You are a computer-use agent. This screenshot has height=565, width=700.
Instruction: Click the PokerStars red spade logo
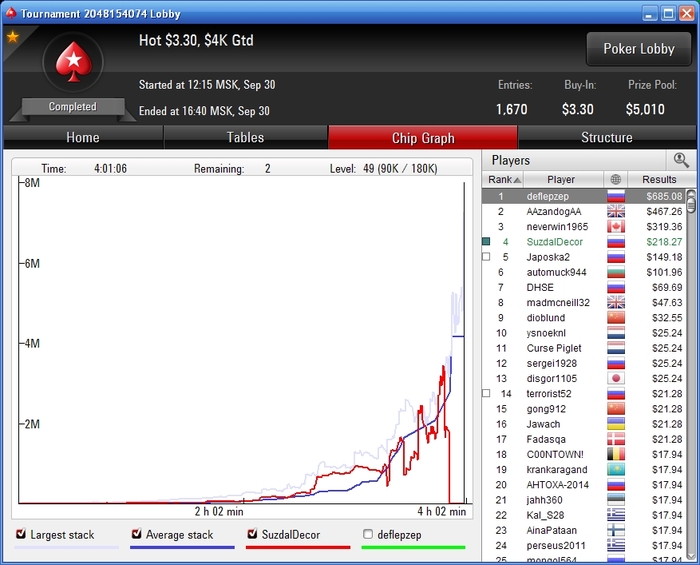73,62
